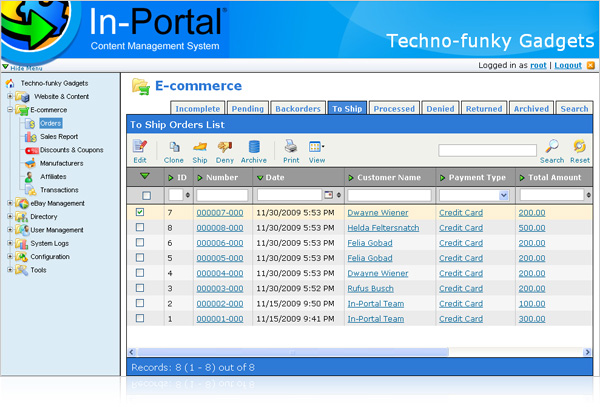Switch to the Incomplete tab
Screen dimensions: 600x407
198,108
